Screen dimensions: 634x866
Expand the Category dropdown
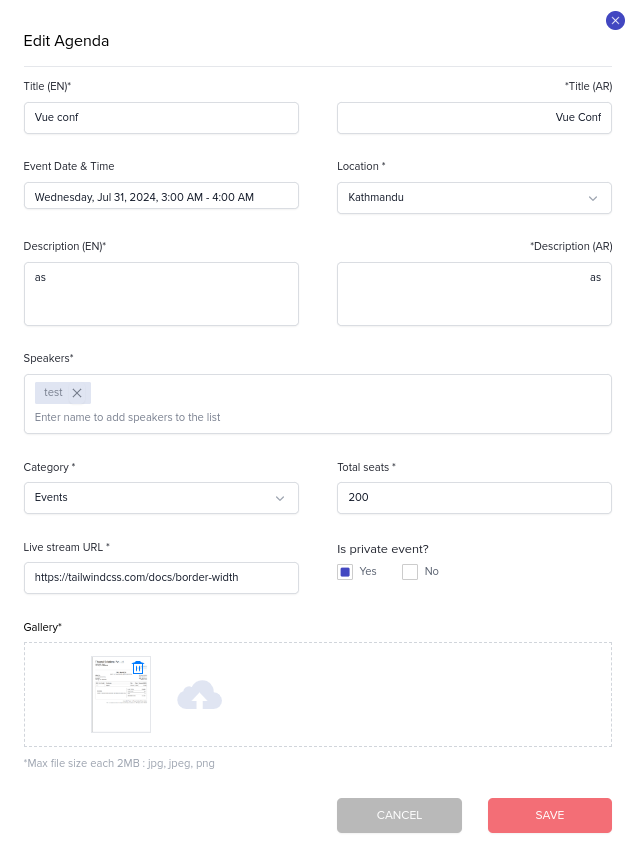[x=161, y=498]
